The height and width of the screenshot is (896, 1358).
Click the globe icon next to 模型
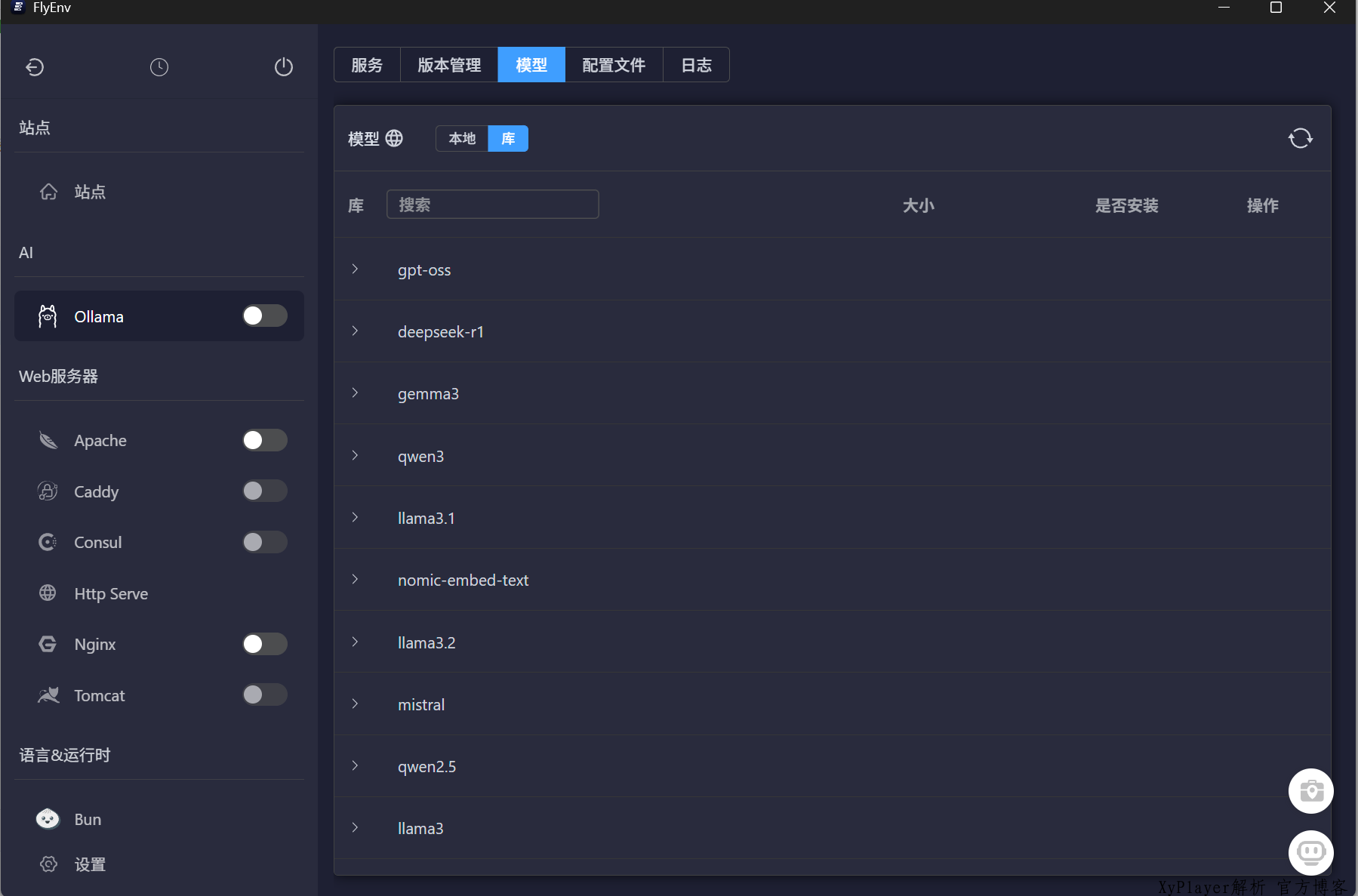(x=394, y=138)
